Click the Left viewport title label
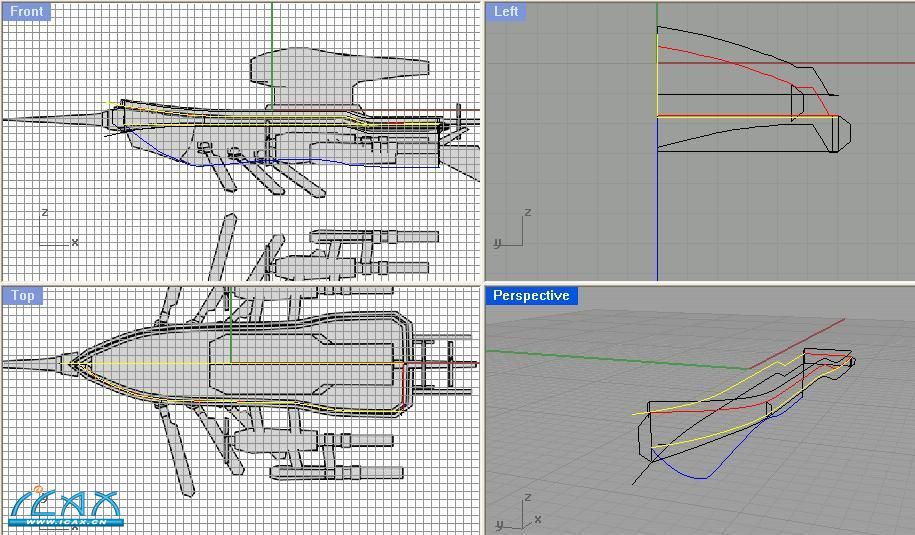915x535 pixels. (506, 12)
